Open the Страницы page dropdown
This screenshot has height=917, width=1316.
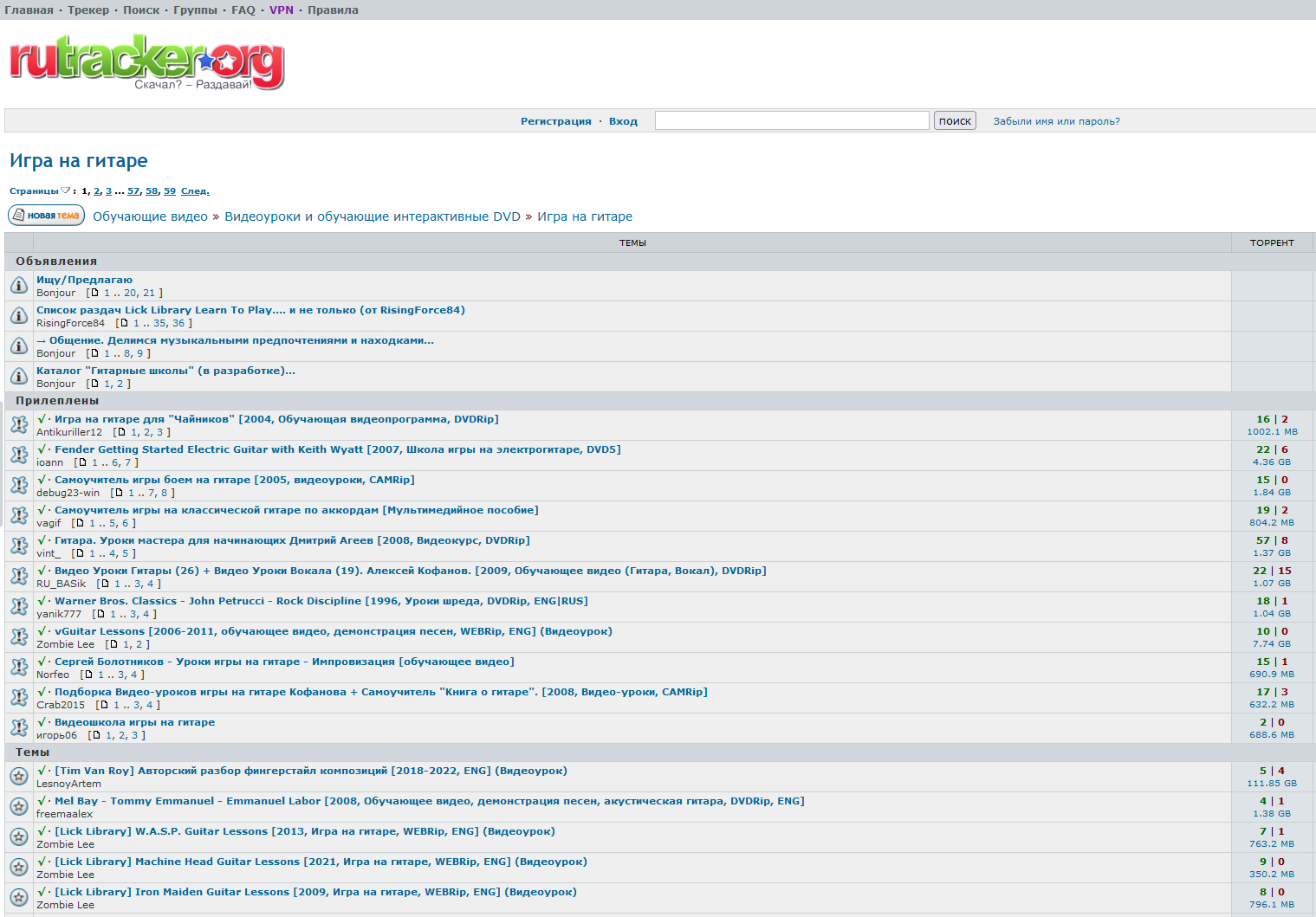point(40,191)
